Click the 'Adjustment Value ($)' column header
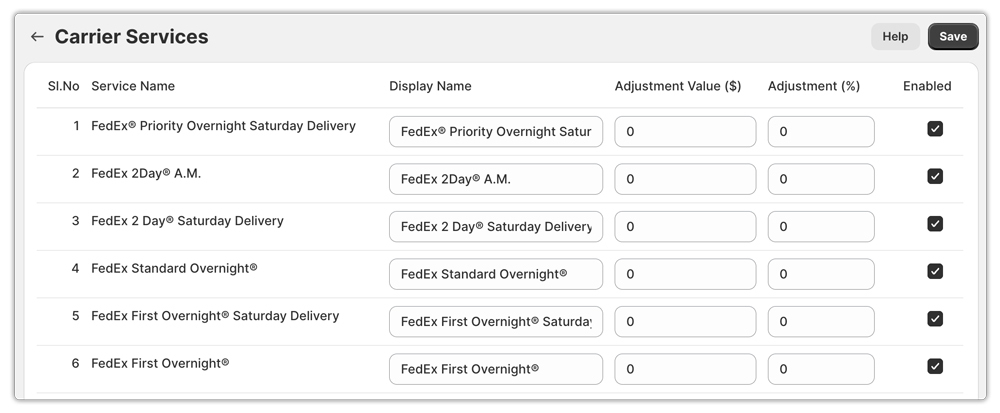Image resolution: width=1000 pixels, height=413 pixels. coord(678,86)
